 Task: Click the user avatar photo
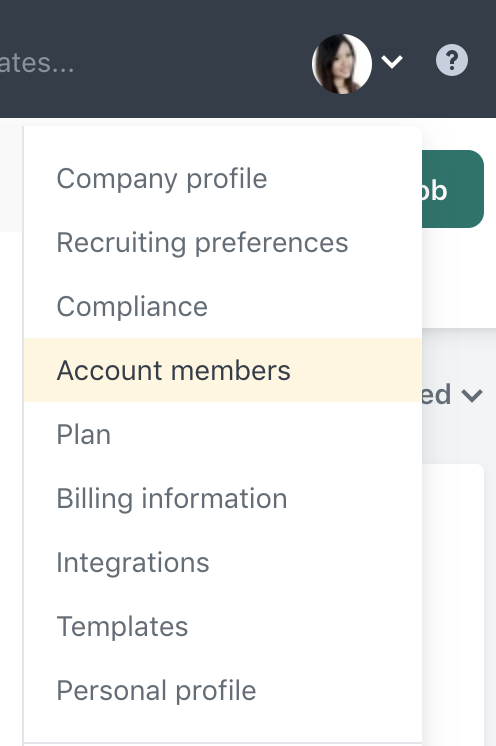pyautogui.click(x=341, y=64)
